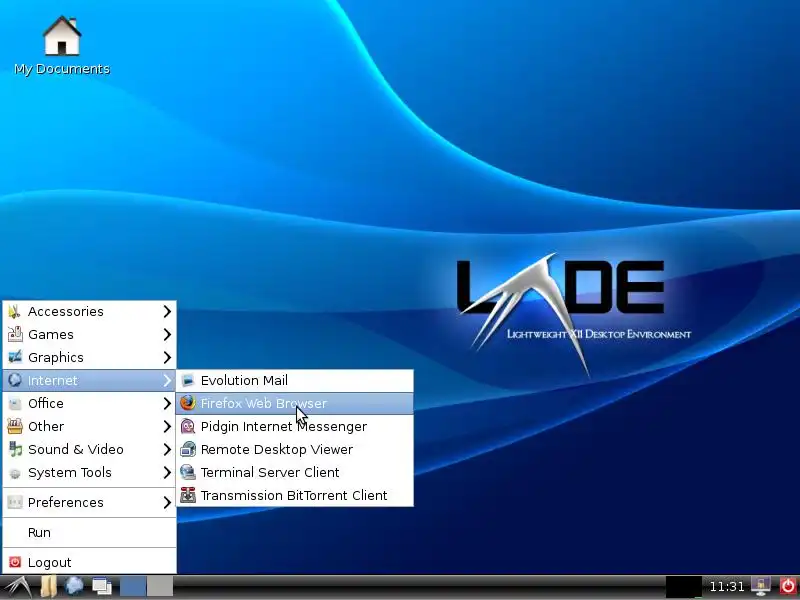Click the red power tray icon
Viewport: 800px width, 600px height.
(788, 587)
